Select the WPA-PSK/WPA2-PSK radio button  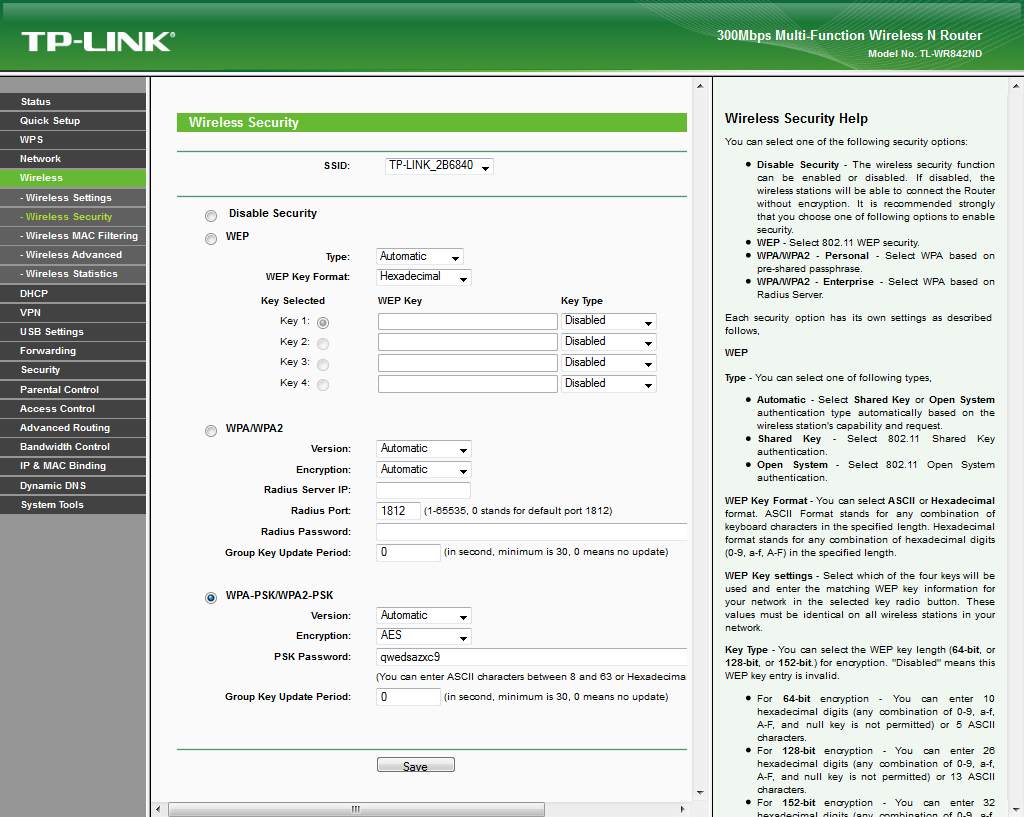[x=211, y=598]
